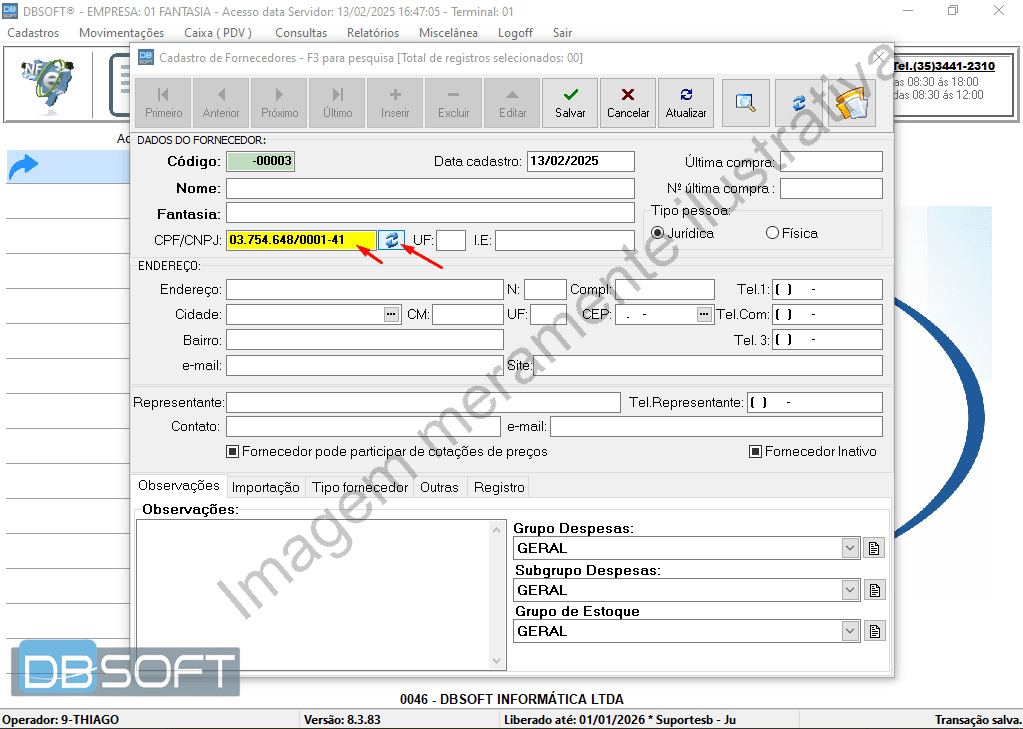Screen dimensions: 1023x729
Task: Click the Grupo Despesas details icon
Action: (x=874, y=548)
